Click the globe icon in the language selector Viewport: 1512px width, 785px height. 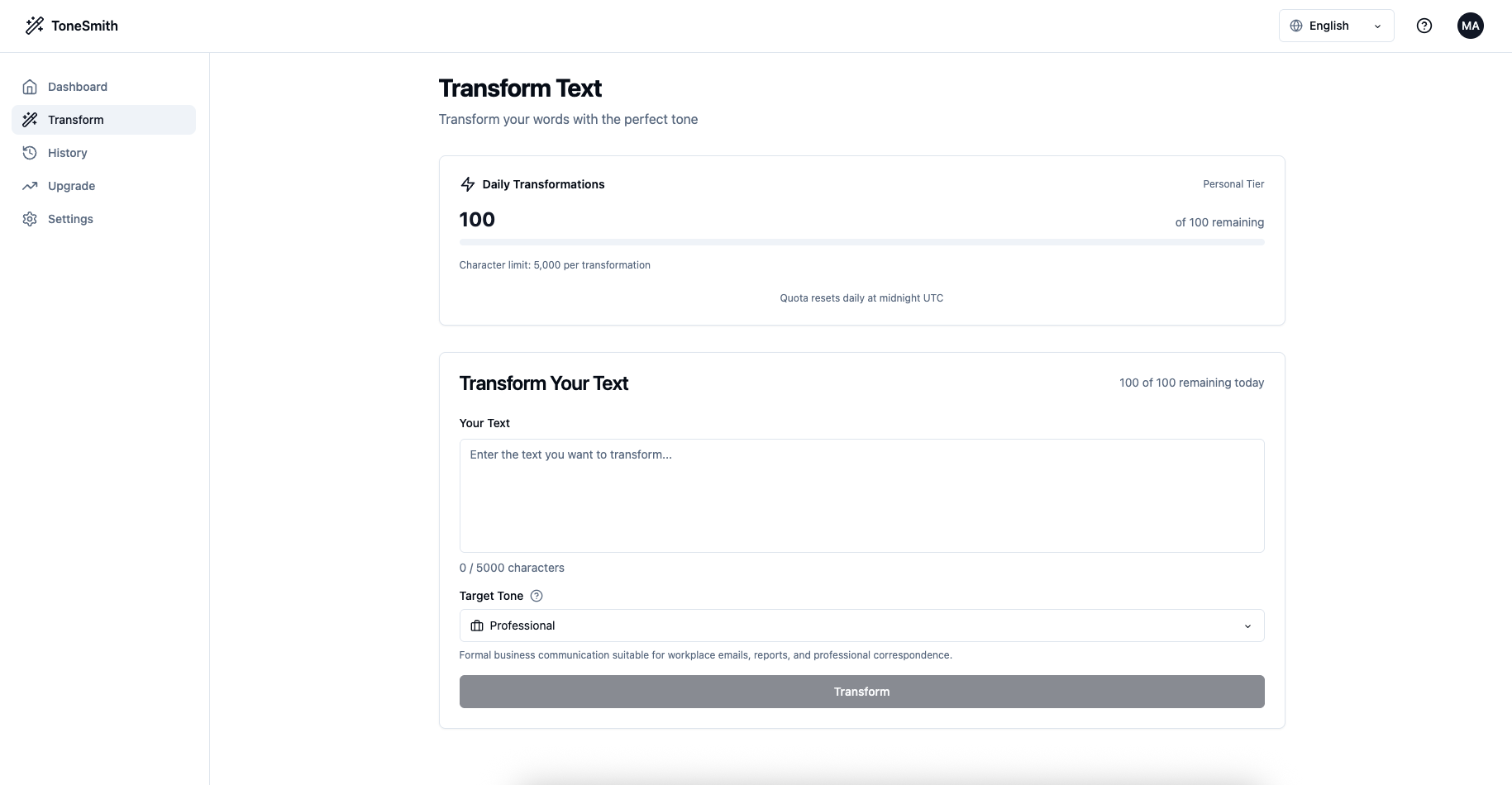[x=1296, y=26]
